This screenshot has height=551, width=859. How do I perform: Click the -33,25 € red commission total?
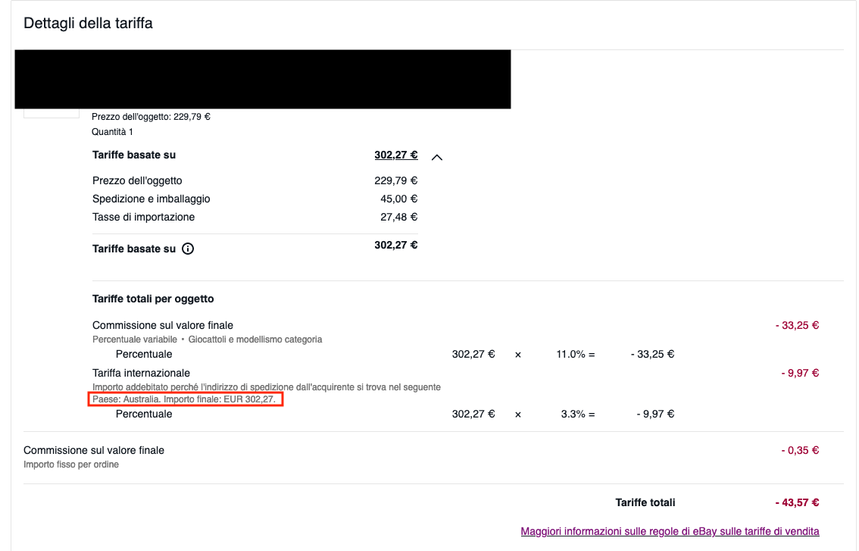point(797,325)
